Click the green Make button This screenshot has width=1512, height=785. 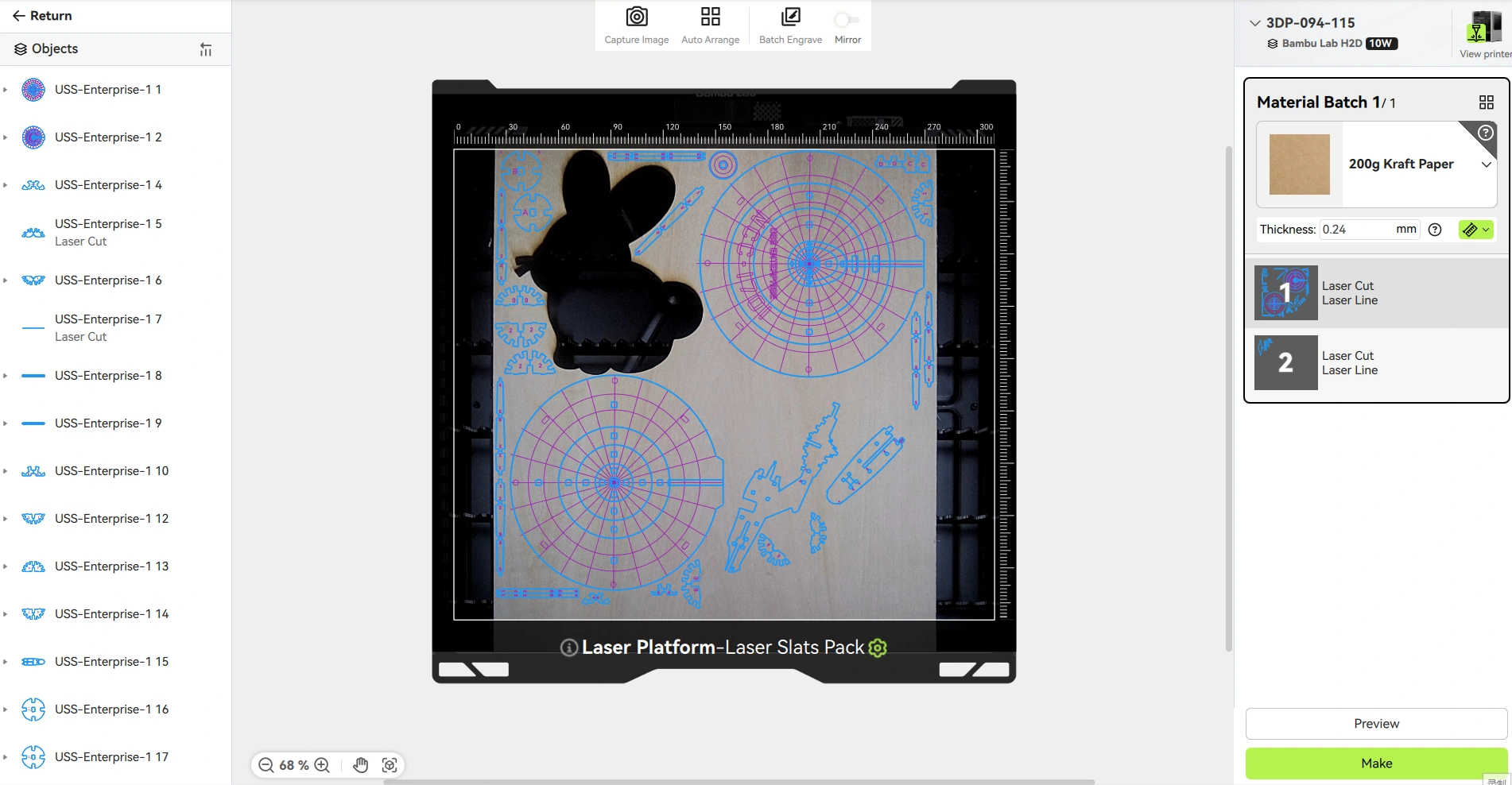(x=1376, y=764)
